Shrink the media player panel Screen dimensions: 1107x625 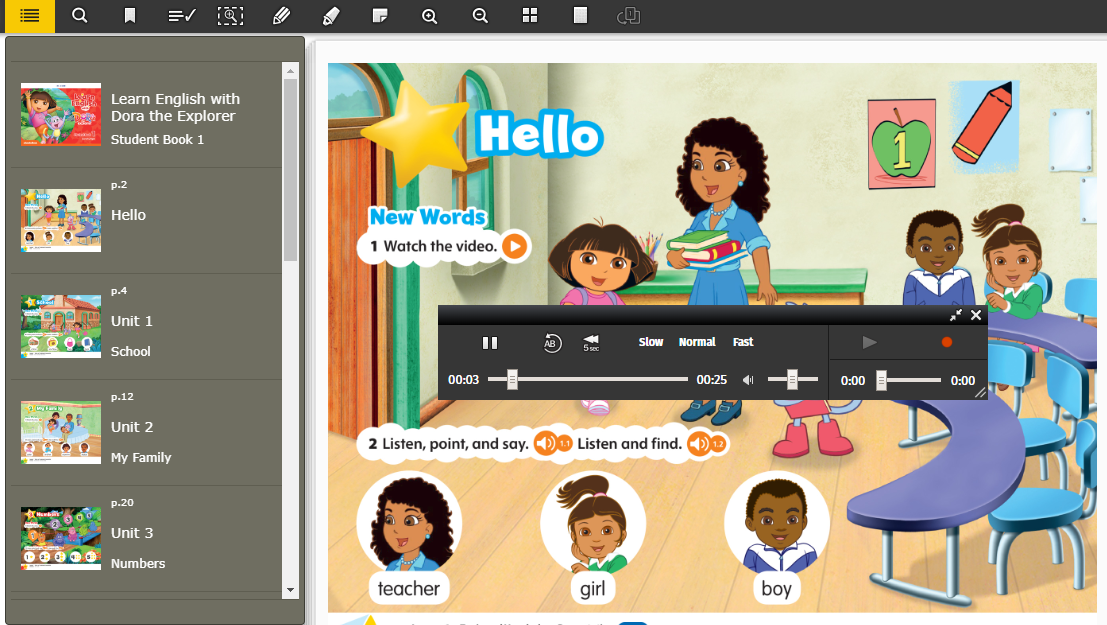pos(956,315)
